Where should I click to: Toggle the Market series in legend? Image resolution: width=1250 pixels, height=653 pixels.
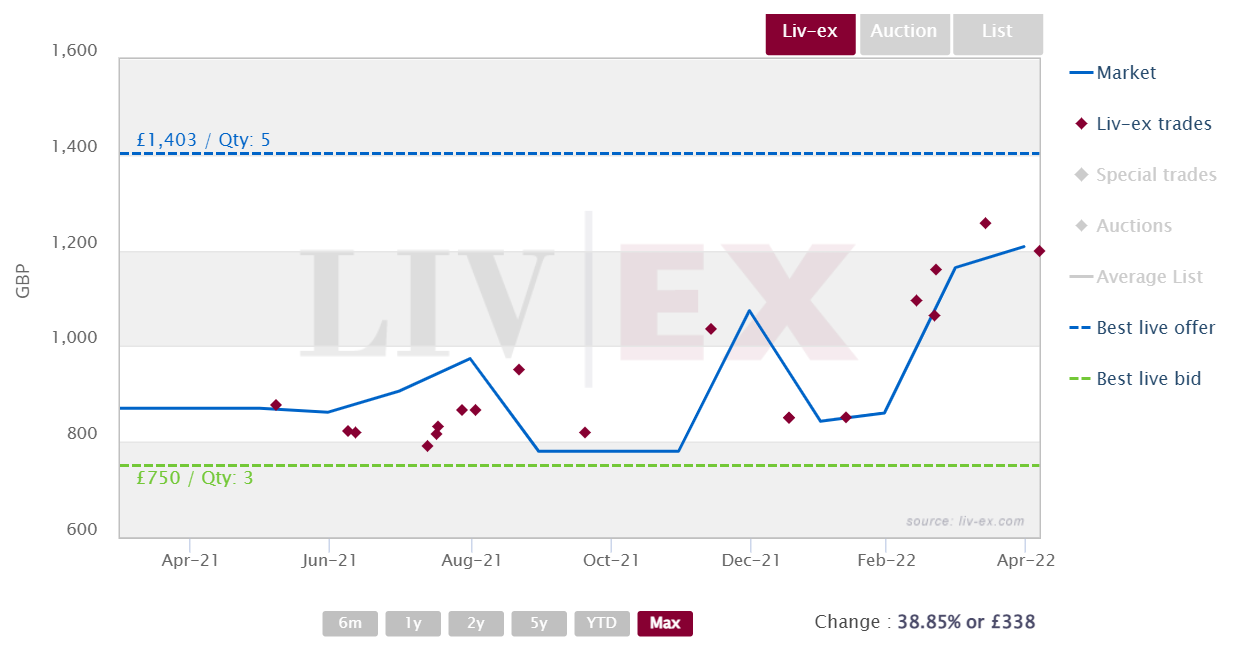coord(1113,73)
